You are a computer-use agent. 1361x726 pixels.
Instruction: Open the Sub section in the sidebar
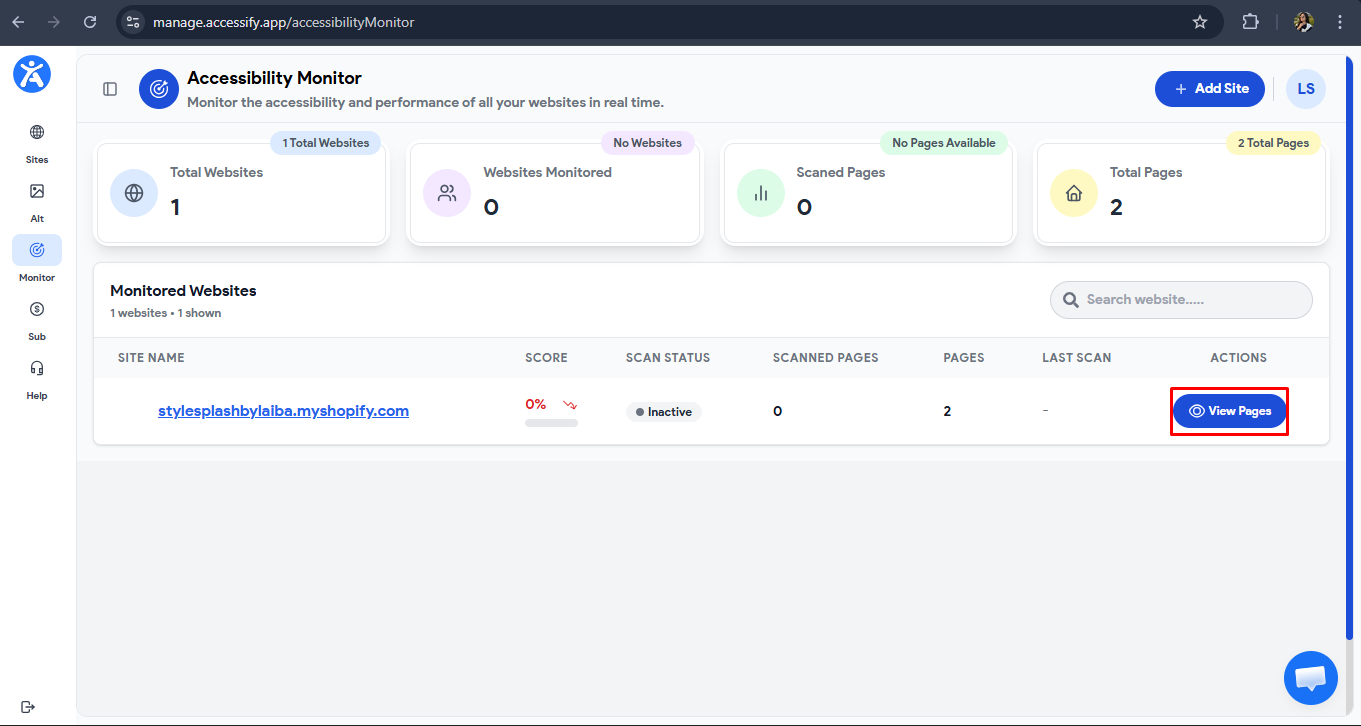36,316
